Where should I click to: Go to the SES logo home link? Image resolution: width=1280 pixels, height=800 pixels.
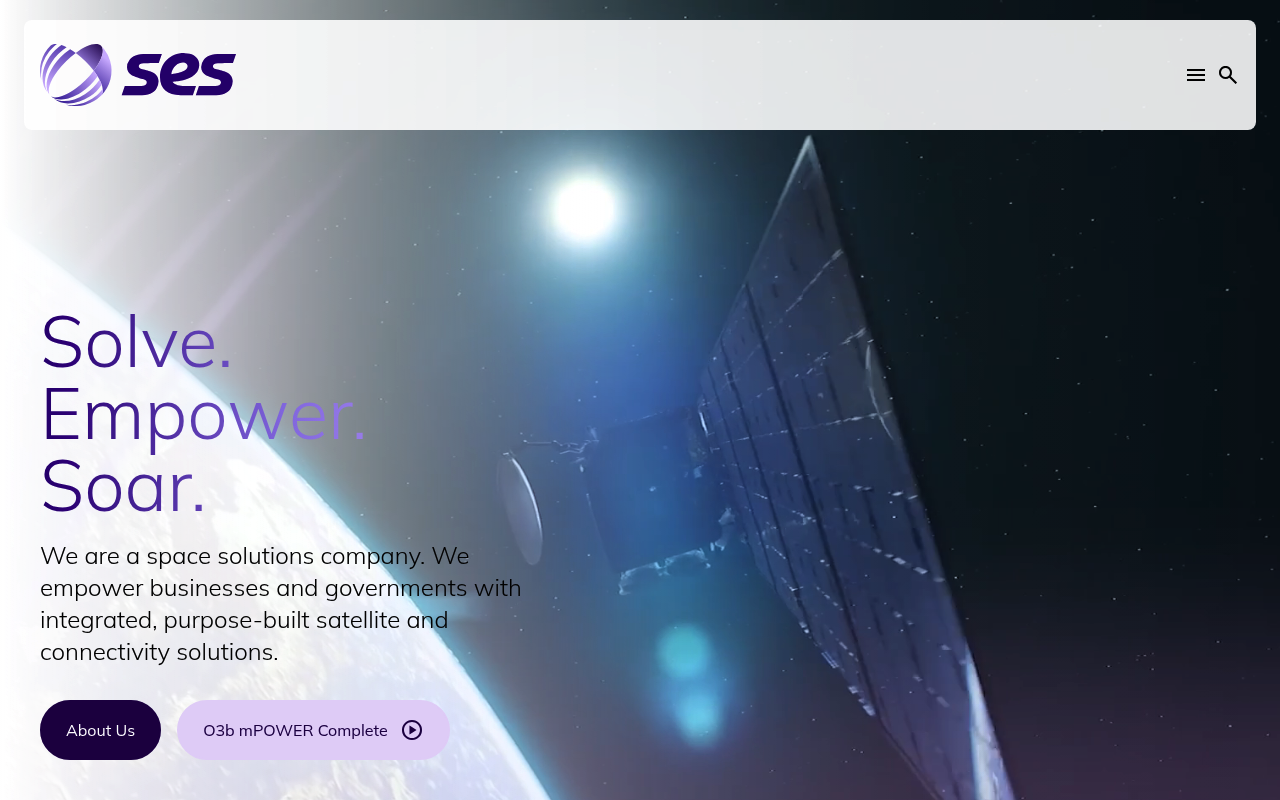click(138, 75)
